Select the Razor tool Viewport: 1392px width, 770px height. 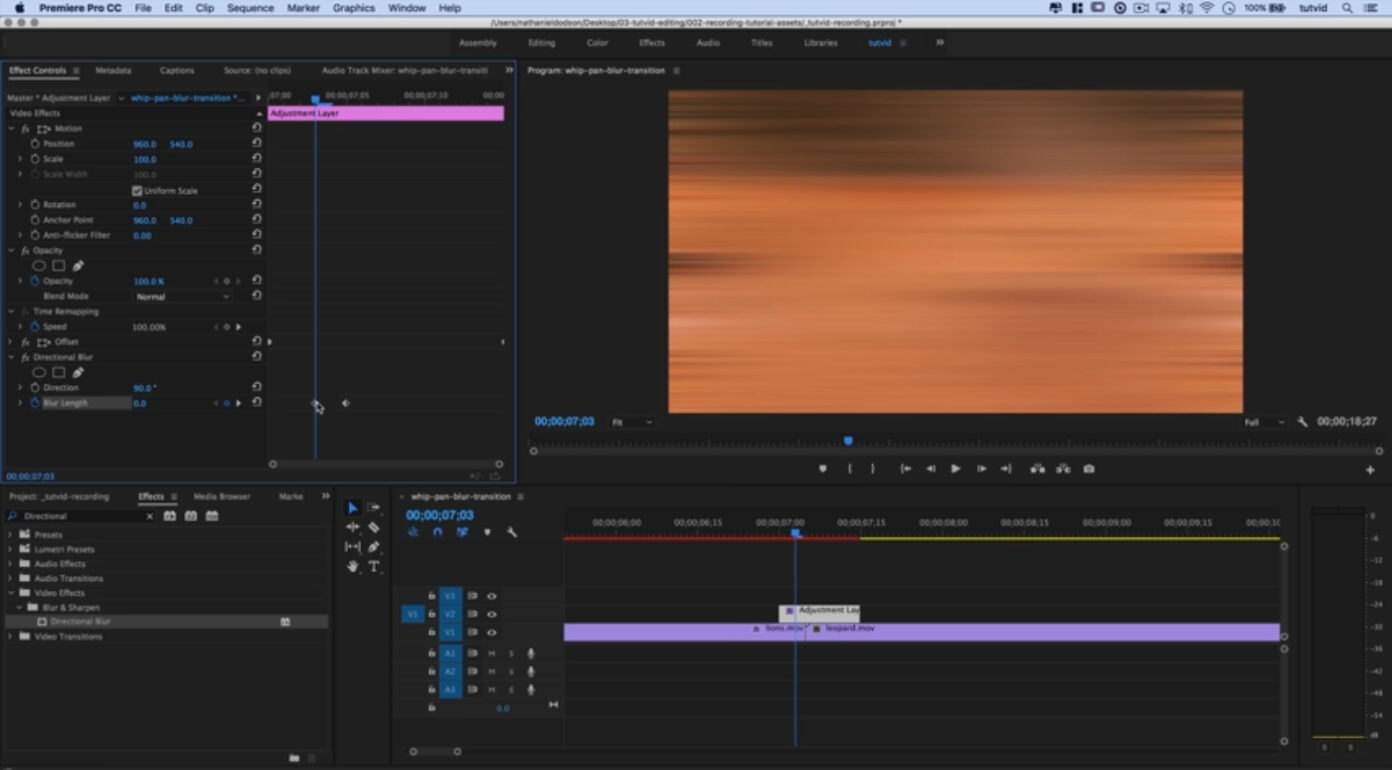375,527
